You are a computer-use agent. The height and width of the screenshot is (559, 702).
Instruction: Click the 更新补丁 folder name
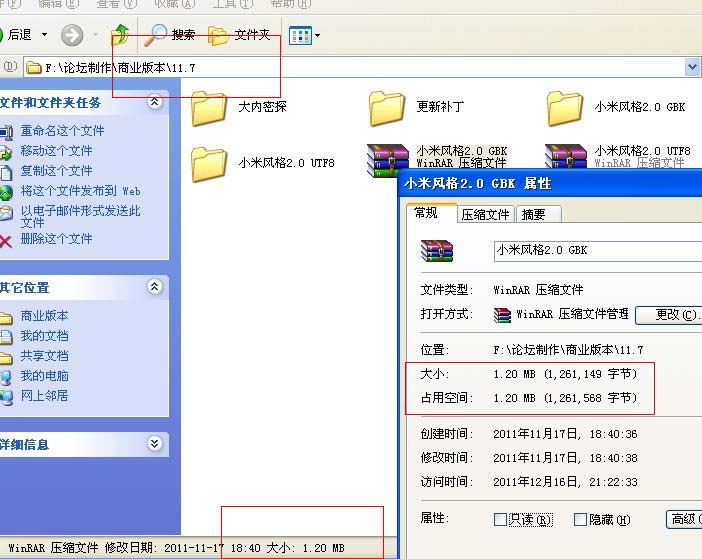(x=440, y=107)
